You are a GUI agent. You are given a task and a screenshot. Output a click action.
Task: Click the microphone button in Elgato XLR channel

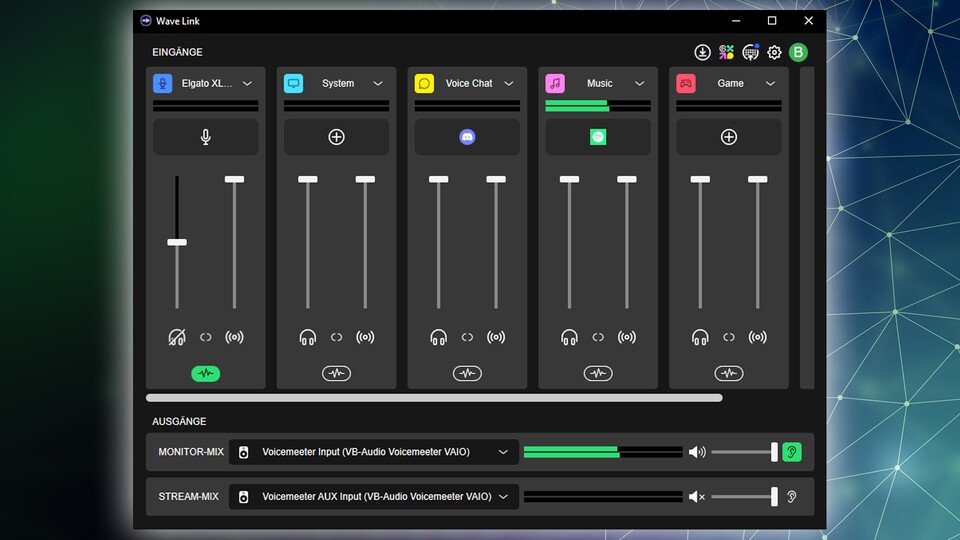(206, 137)
